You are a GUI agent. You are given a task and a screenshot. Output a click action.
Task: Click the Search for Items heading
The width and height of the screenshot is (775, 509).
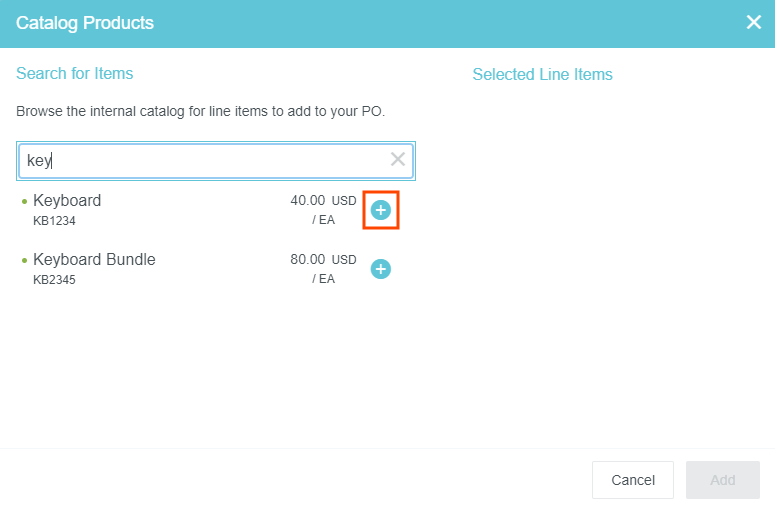click(x=74, y=73)
